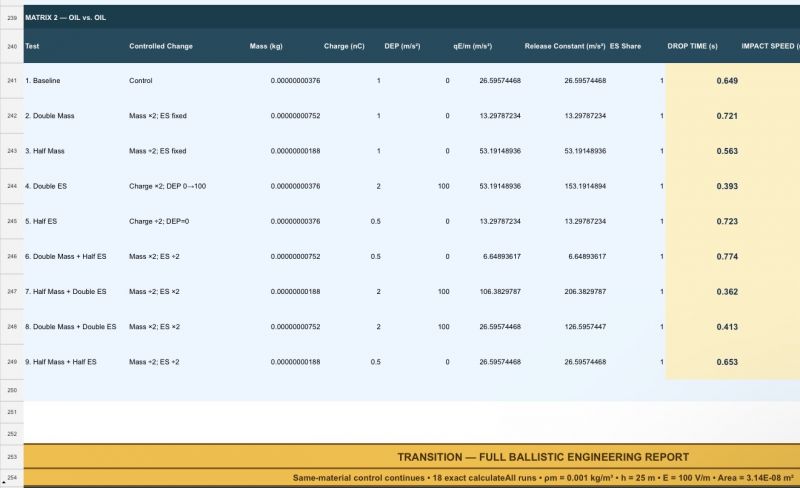Select the '4. Double ES' test cell
The width and height of the screenshot is (800, 488).
(x=45, y=186)
